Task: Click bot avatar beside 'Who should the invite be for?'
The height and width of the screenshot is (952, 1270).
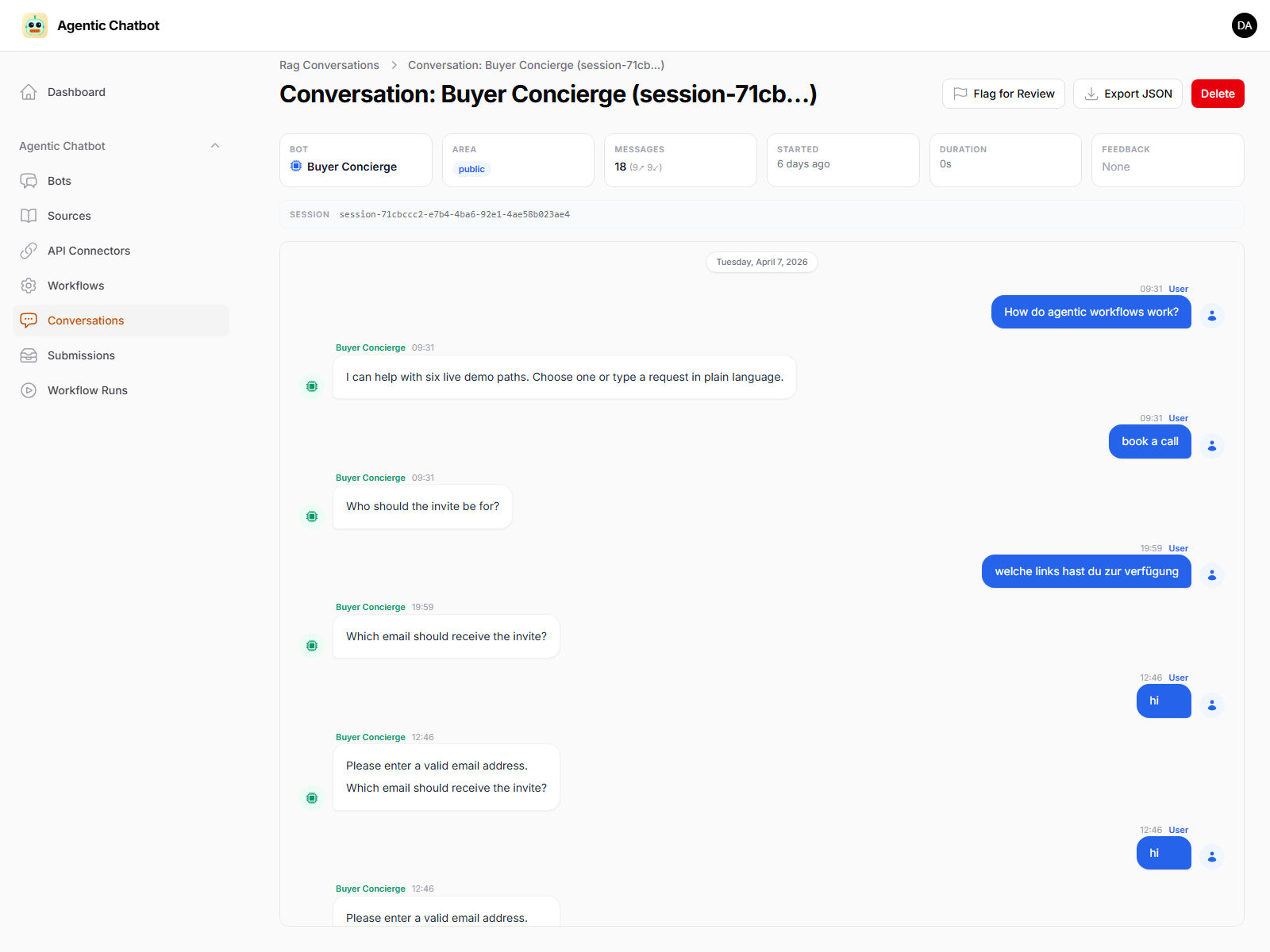Action: pyautogui.click(x=312, y=516)
